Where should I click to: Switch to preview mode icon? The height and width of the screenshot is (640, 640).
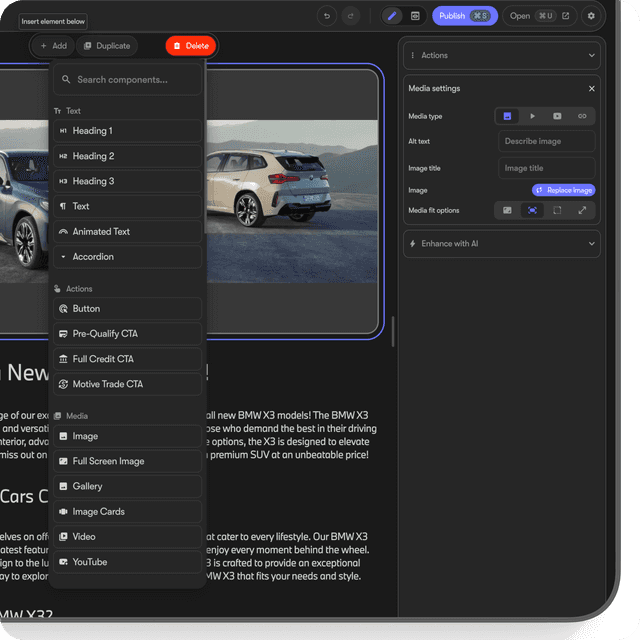point(415,16)
